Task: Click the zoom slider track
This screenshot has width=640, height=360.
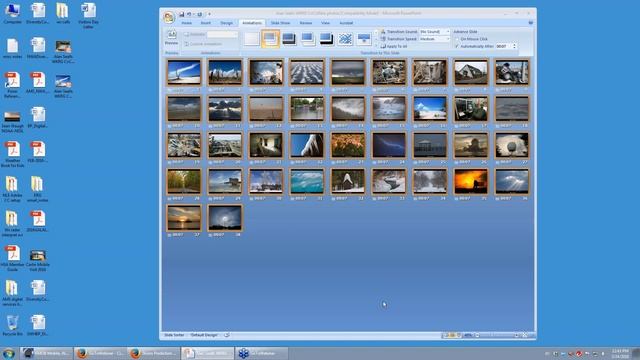Action: 497,335
